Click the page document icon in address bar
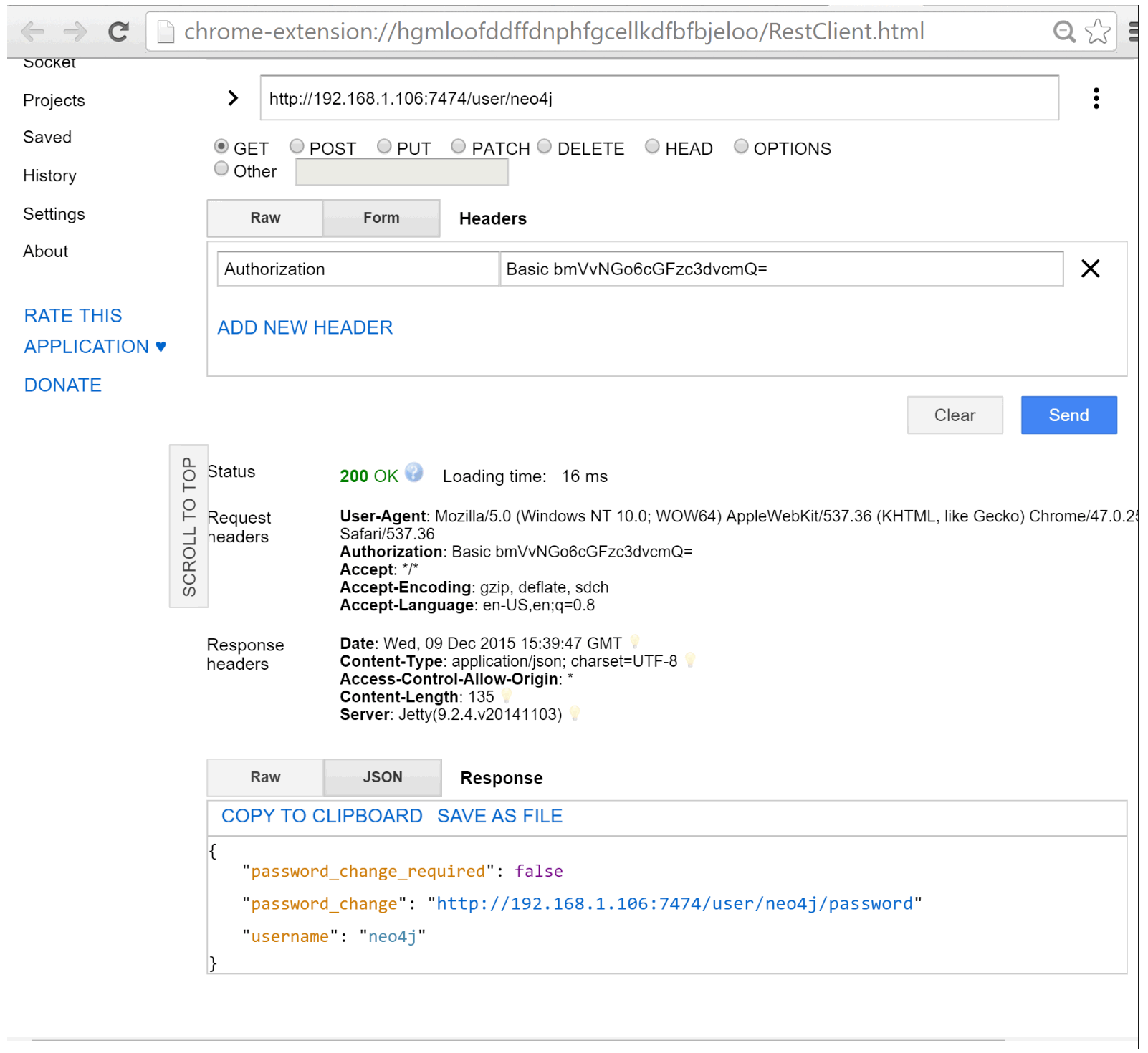1148x1053 pixels. [166, 32]
